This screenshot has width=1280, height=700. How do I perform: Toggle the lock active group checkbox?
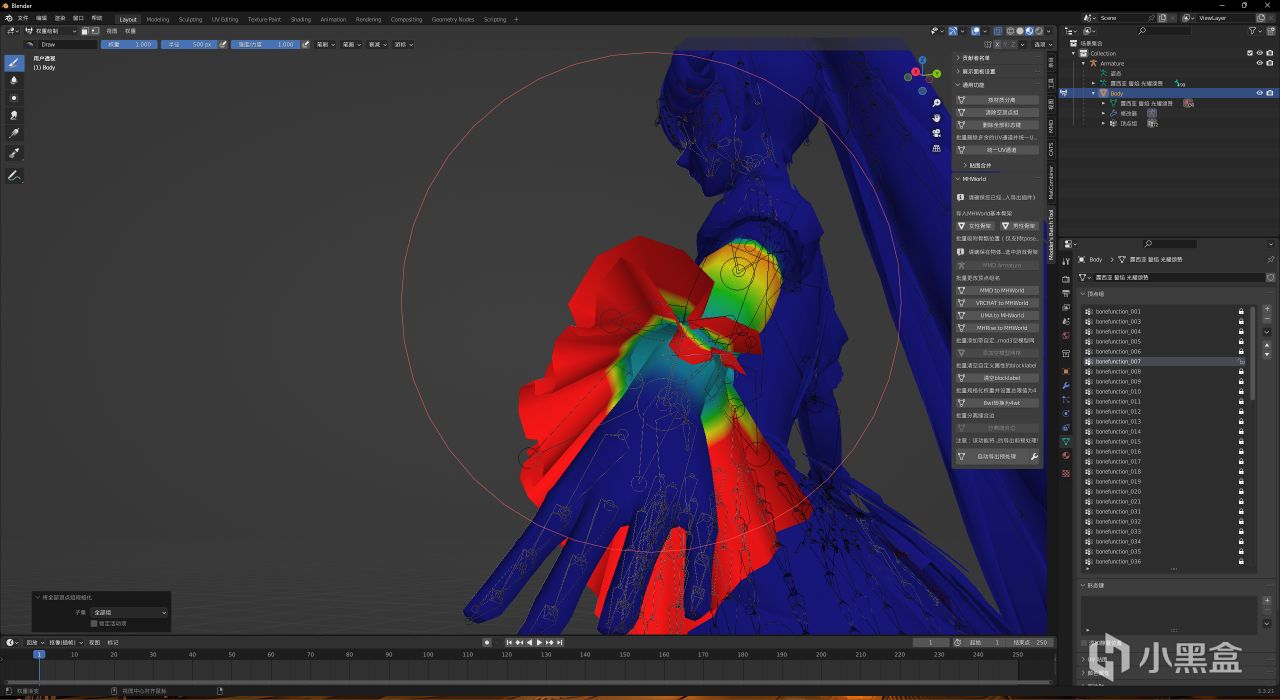[x=94, y=623]
